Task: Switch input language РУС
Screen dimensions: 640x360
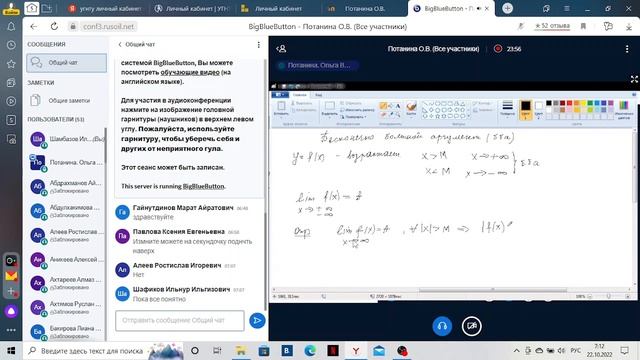Action: coord(576,351)
